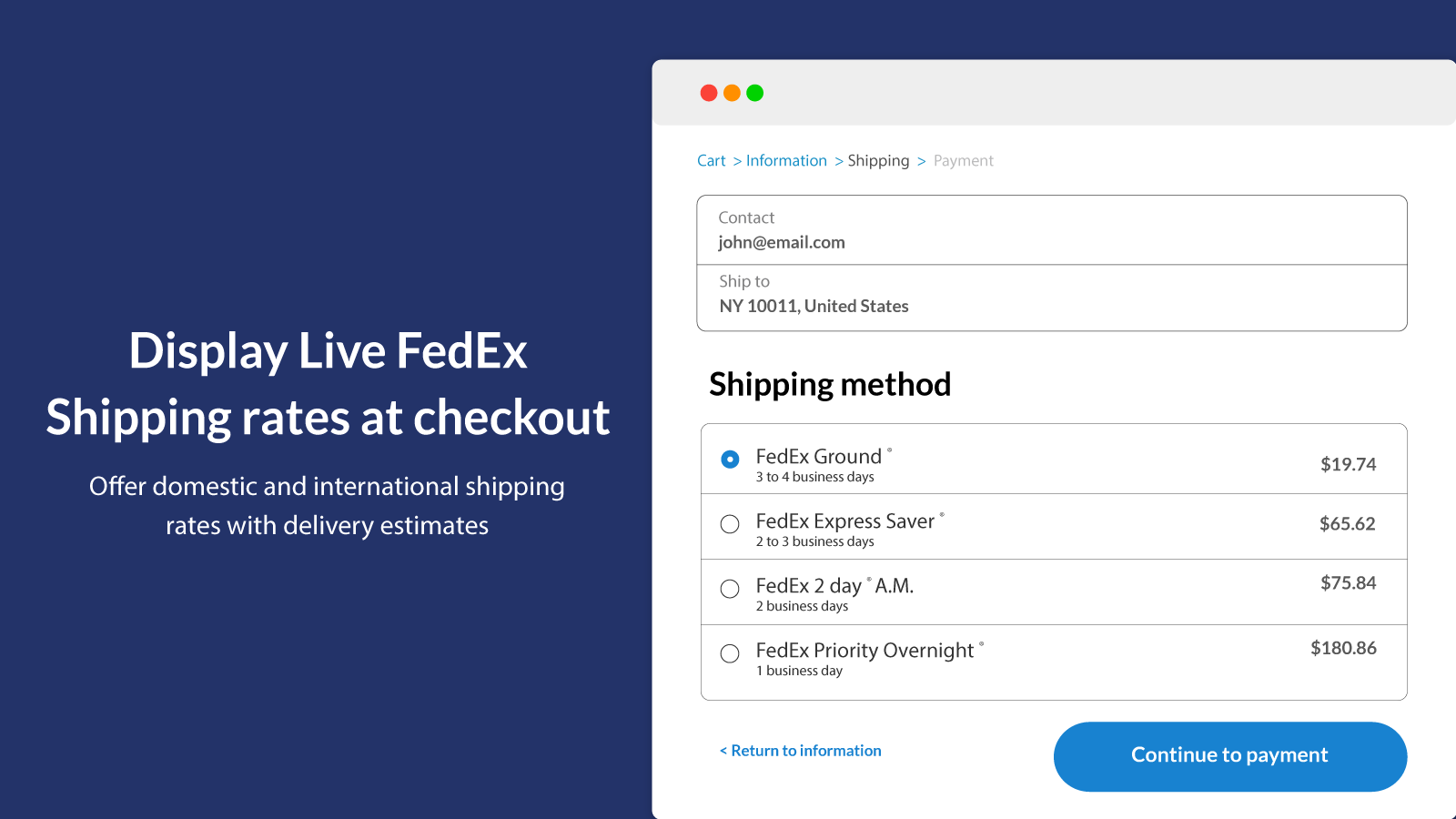Click the orange minimize window dot
This screenshot has height=819, width=1456.
[x=732, y=93]
